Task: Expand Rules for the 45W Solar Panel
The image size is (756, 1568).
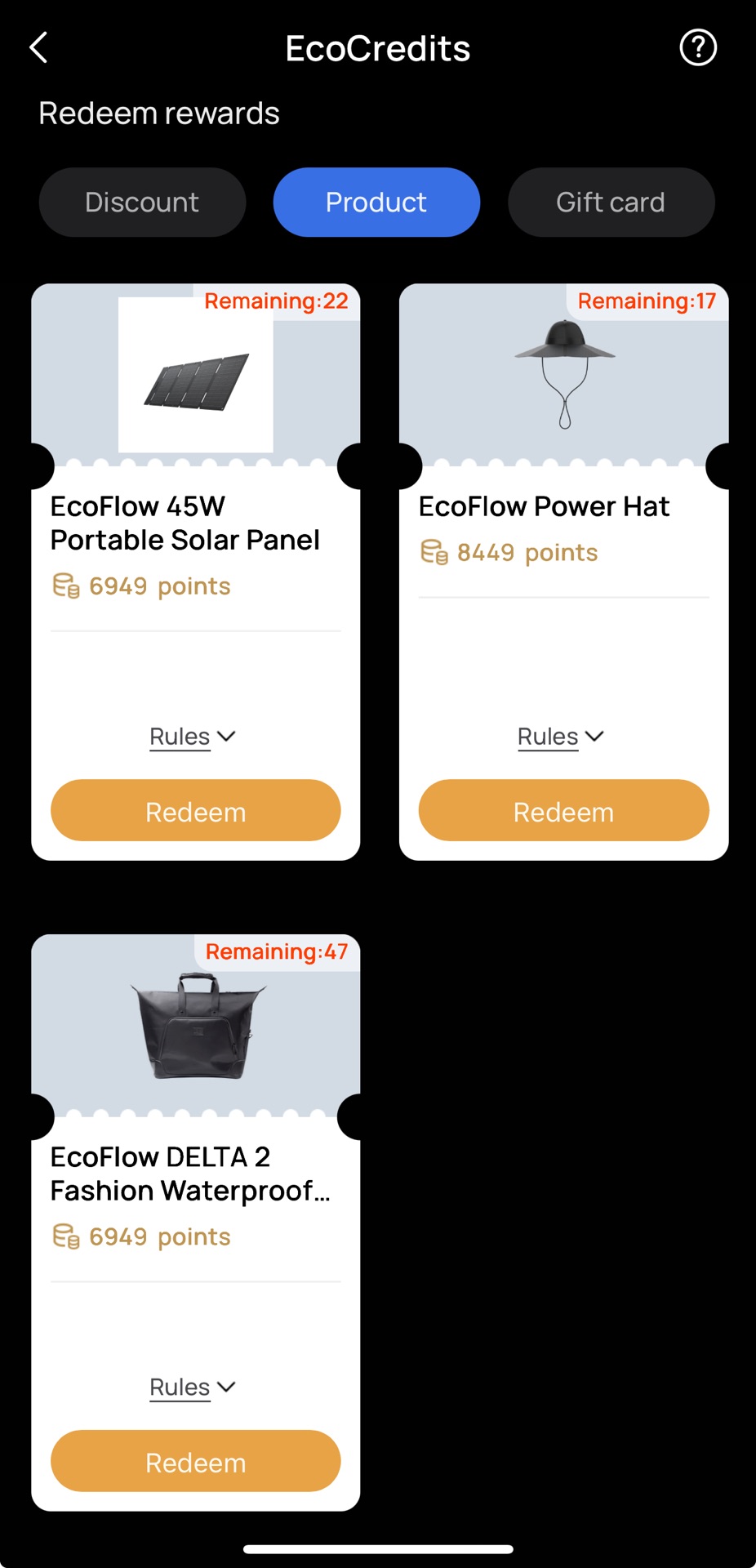Action: 193,737
